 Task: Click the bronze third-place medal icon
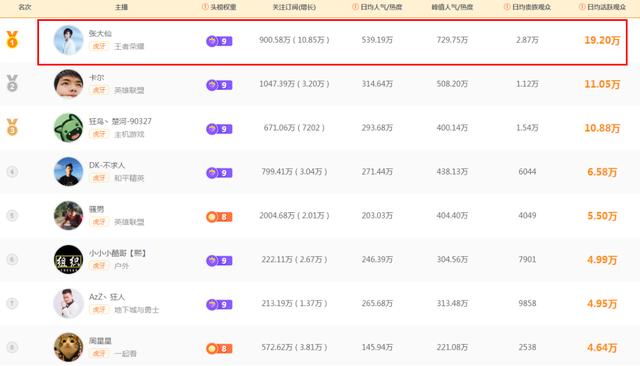pos(12,127)
